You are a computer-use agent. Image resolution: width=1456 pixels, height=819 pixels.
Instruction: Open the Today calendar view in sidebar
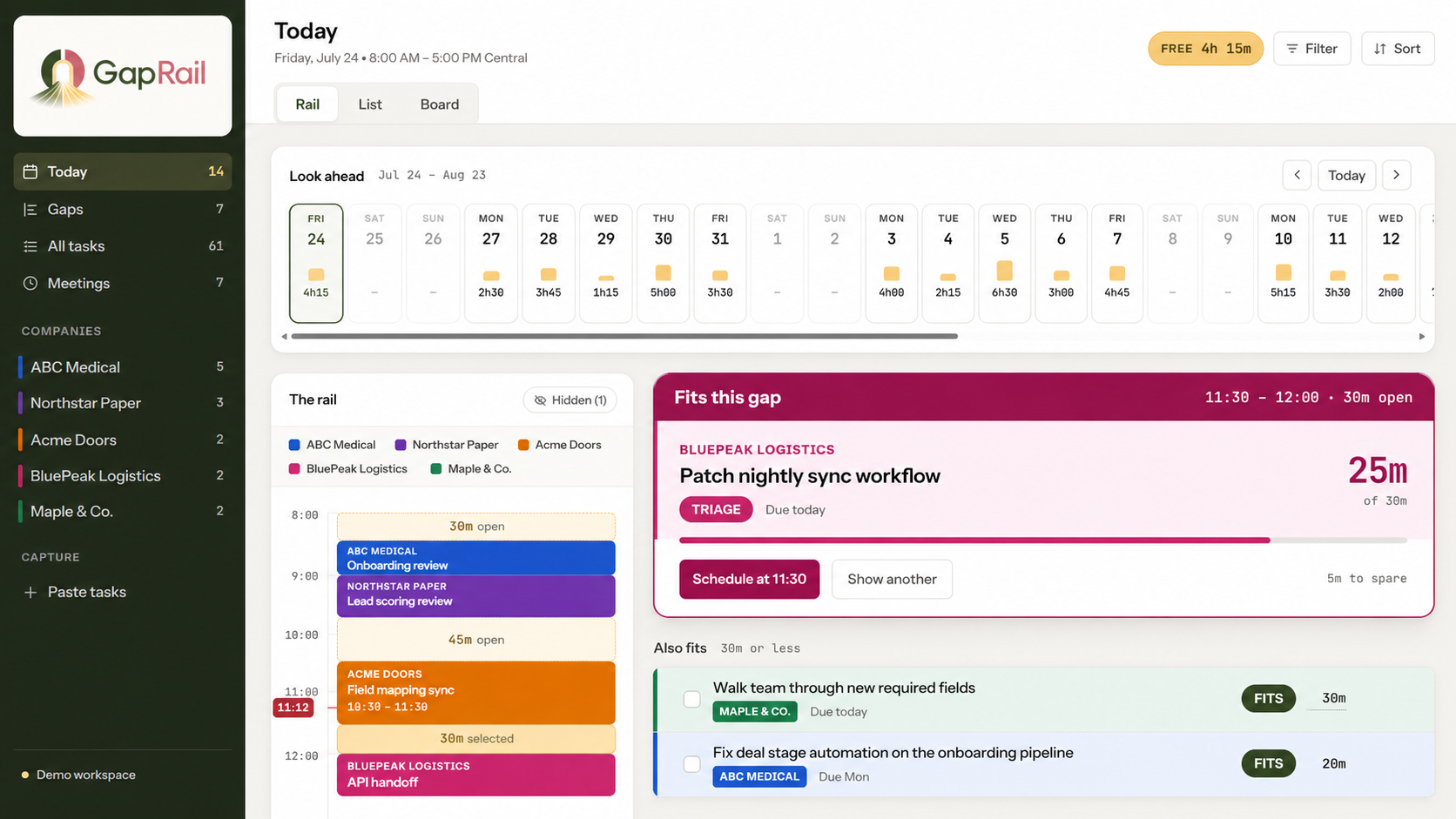123,171
